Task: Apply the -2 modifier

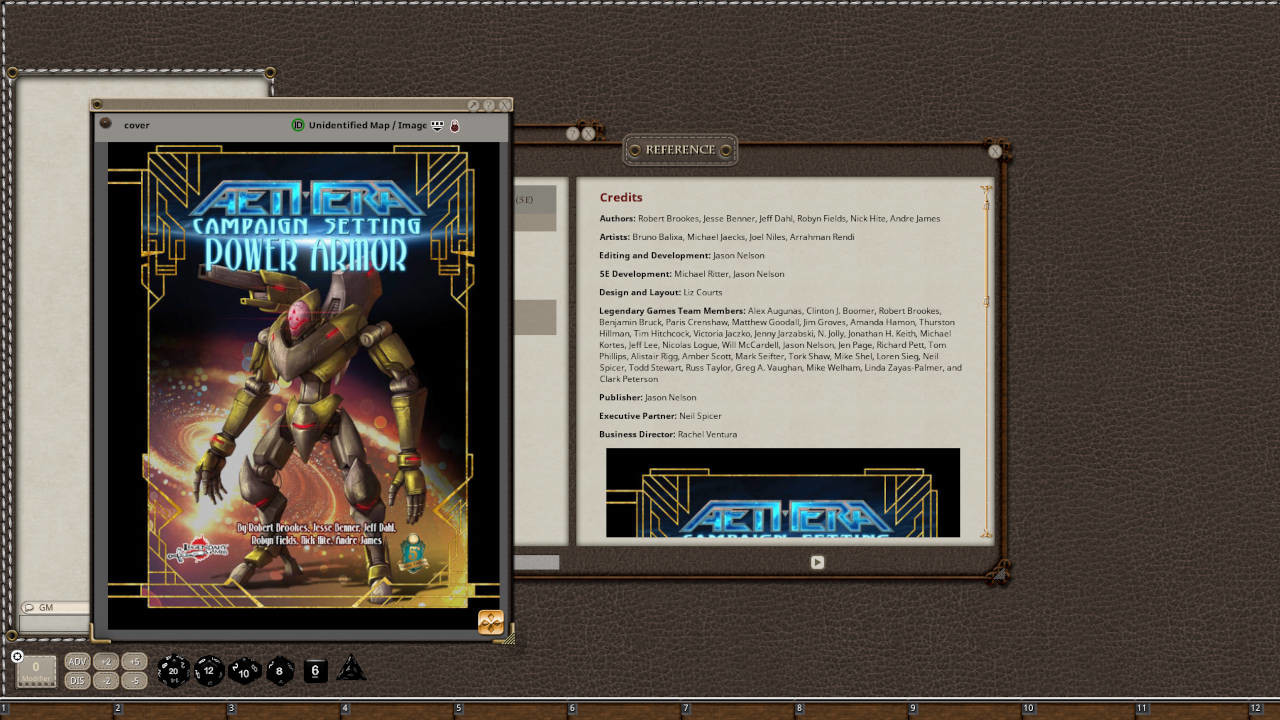Action: tap(106, 680)
